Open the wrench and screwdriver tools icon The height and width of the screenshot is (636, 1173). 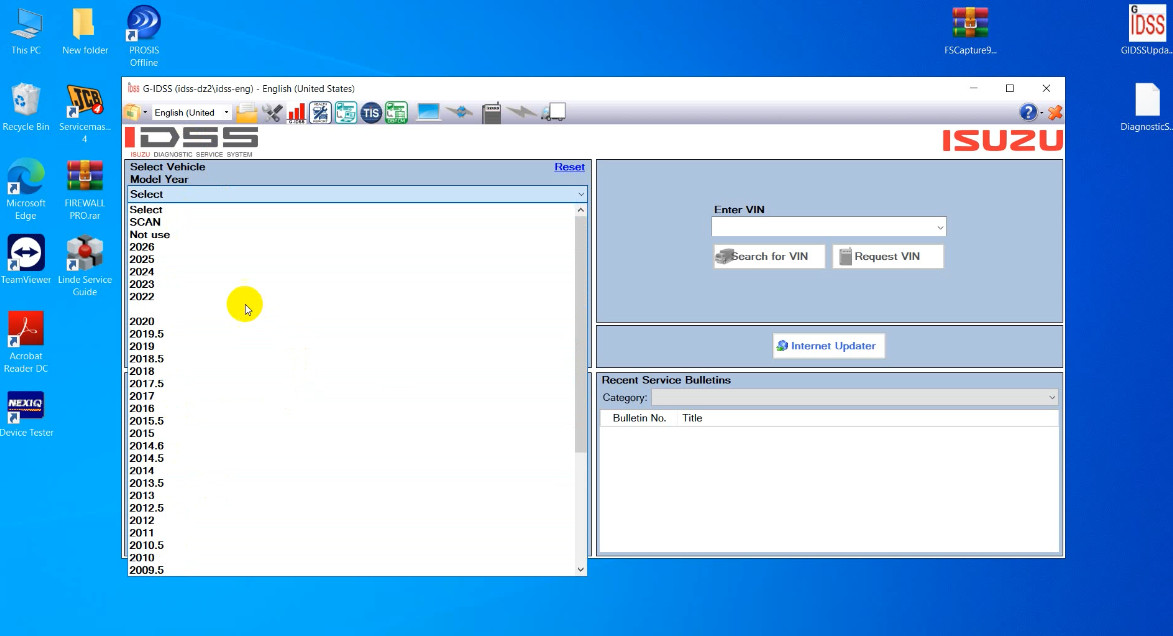[272, 112]
